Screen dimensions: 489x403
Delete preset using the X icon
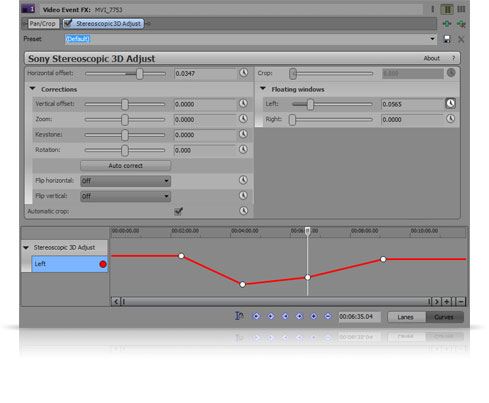(x=461, y=39)
